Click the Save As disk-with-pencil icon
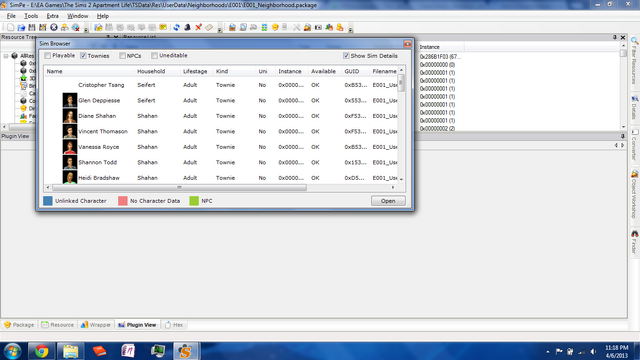 (x=42, y=27)
